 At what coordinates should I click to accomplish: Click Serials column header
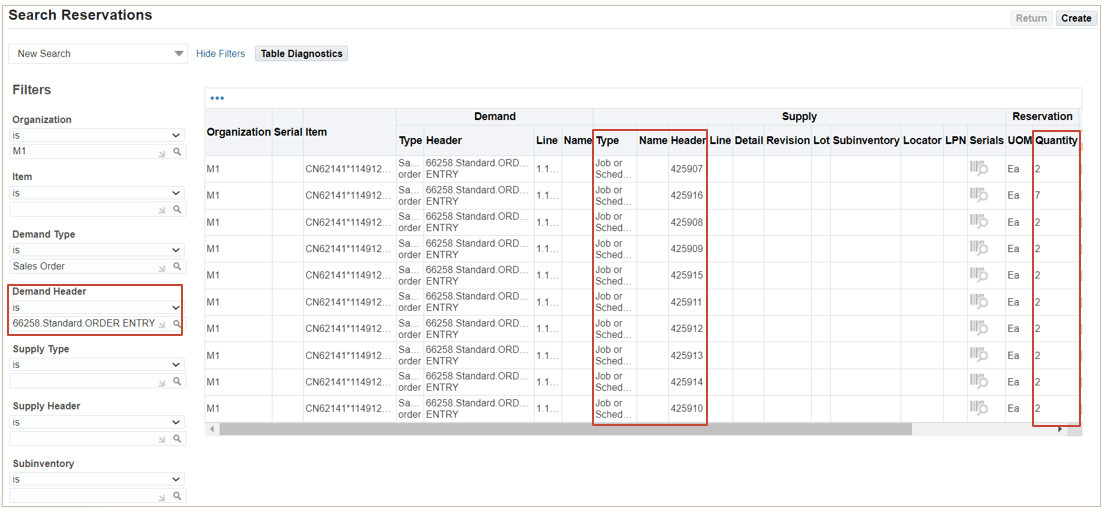[986, 141]
